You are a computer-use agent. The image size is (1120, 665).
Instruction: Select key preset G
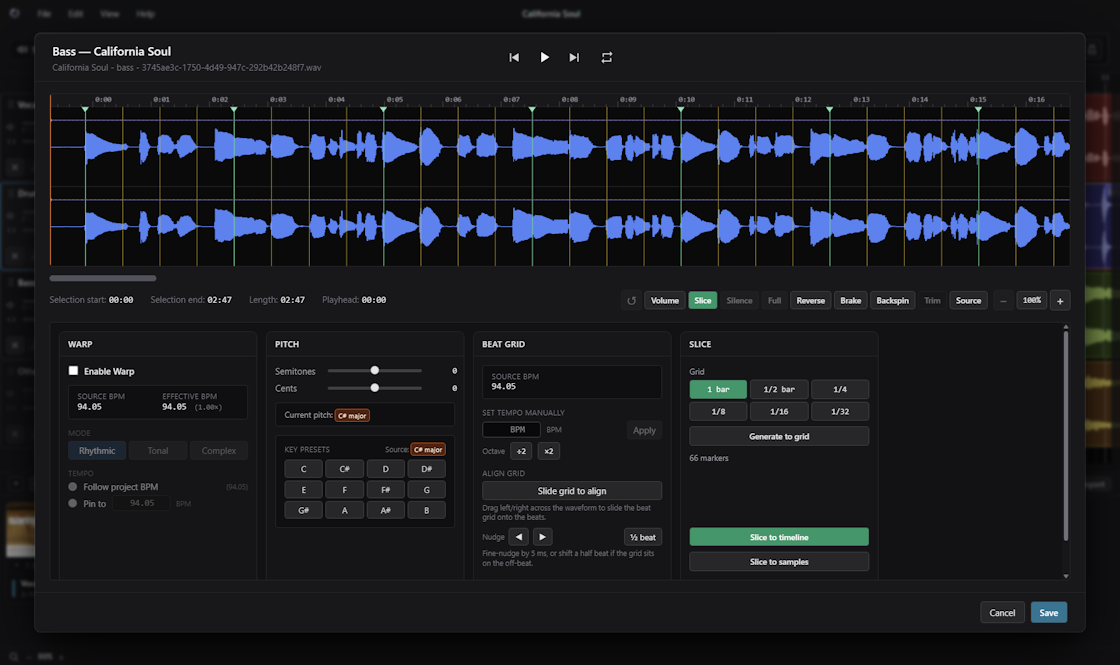(x=426, y=490)
